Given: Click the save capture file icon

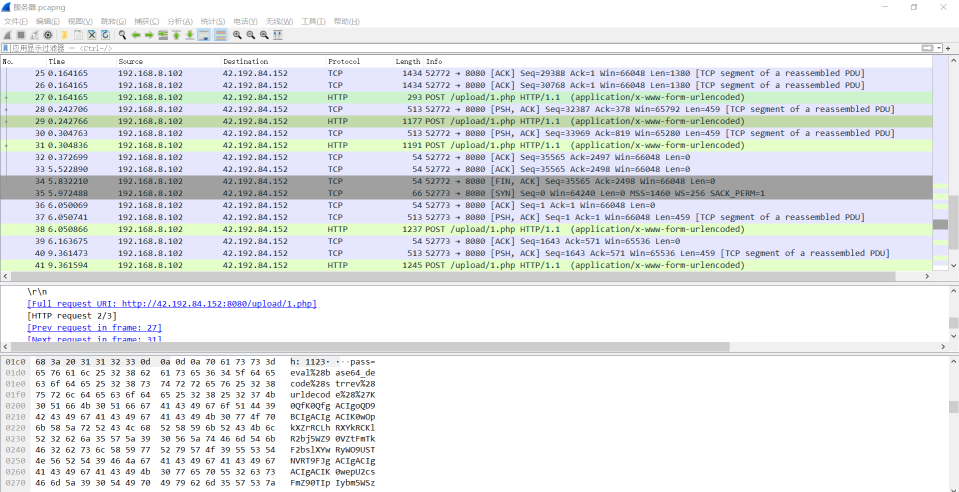Looking at the screenshot, I should pos(78,35).
